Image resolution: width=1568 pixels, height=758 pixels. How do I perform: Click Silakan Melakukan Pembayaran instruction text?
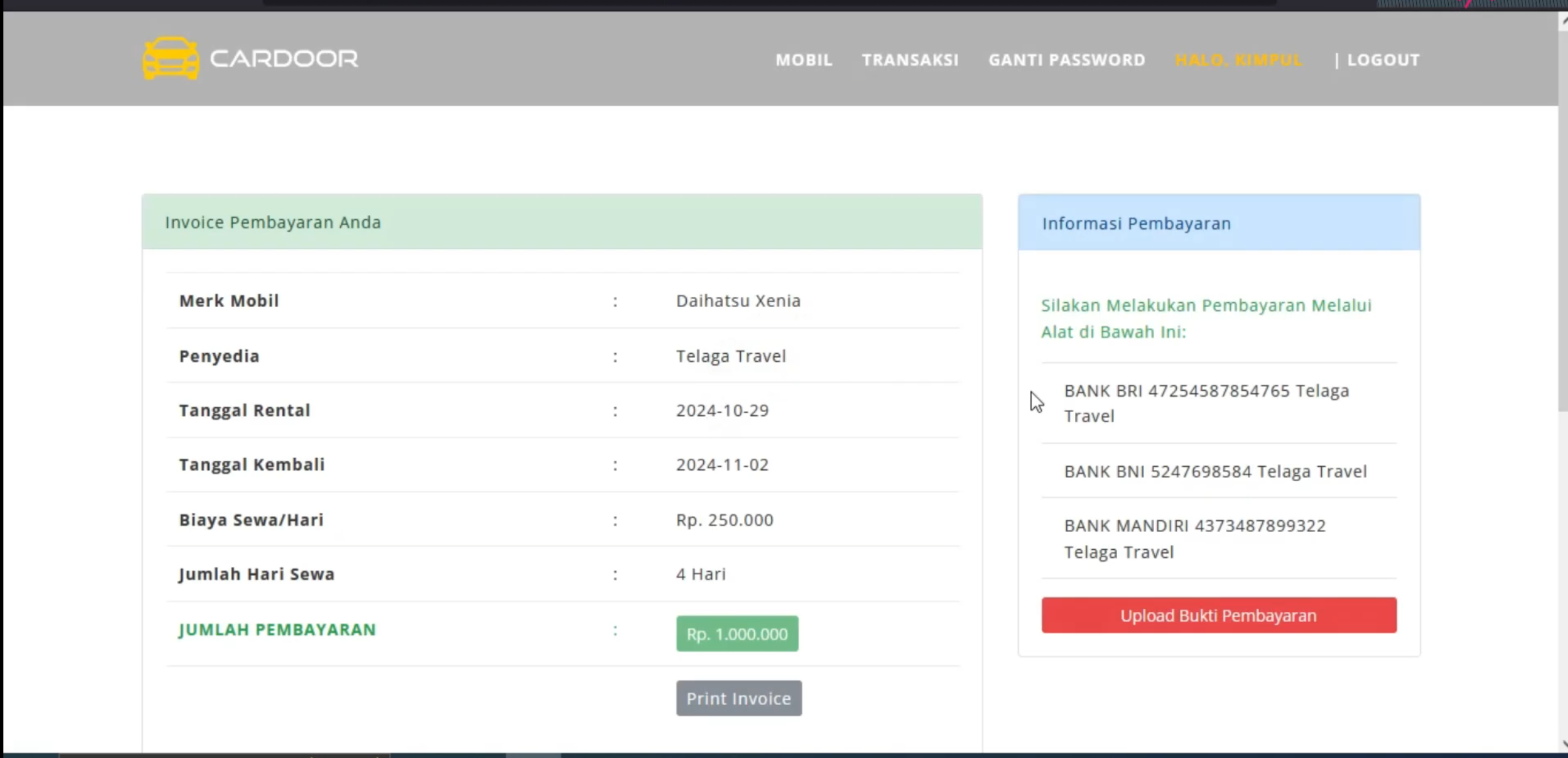(1206, 318)
